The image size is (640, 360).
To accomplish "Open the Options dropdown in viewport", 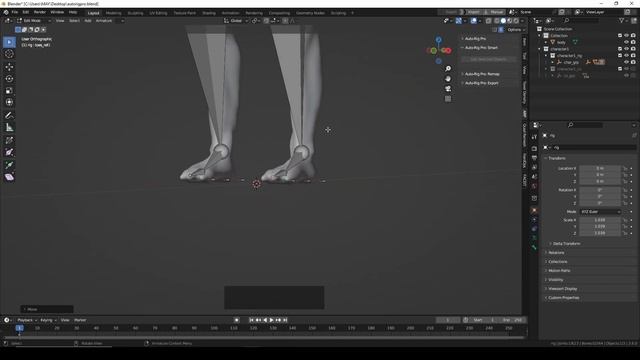I will (x=516, y=30).
